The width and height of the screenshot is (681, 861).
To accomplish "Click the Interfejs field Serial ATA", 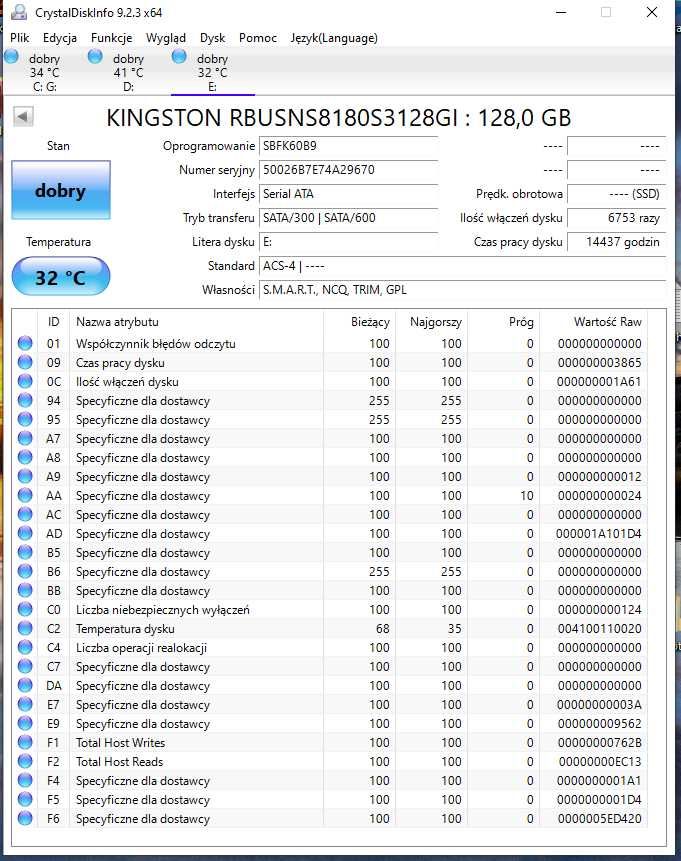I will [348, 194].
